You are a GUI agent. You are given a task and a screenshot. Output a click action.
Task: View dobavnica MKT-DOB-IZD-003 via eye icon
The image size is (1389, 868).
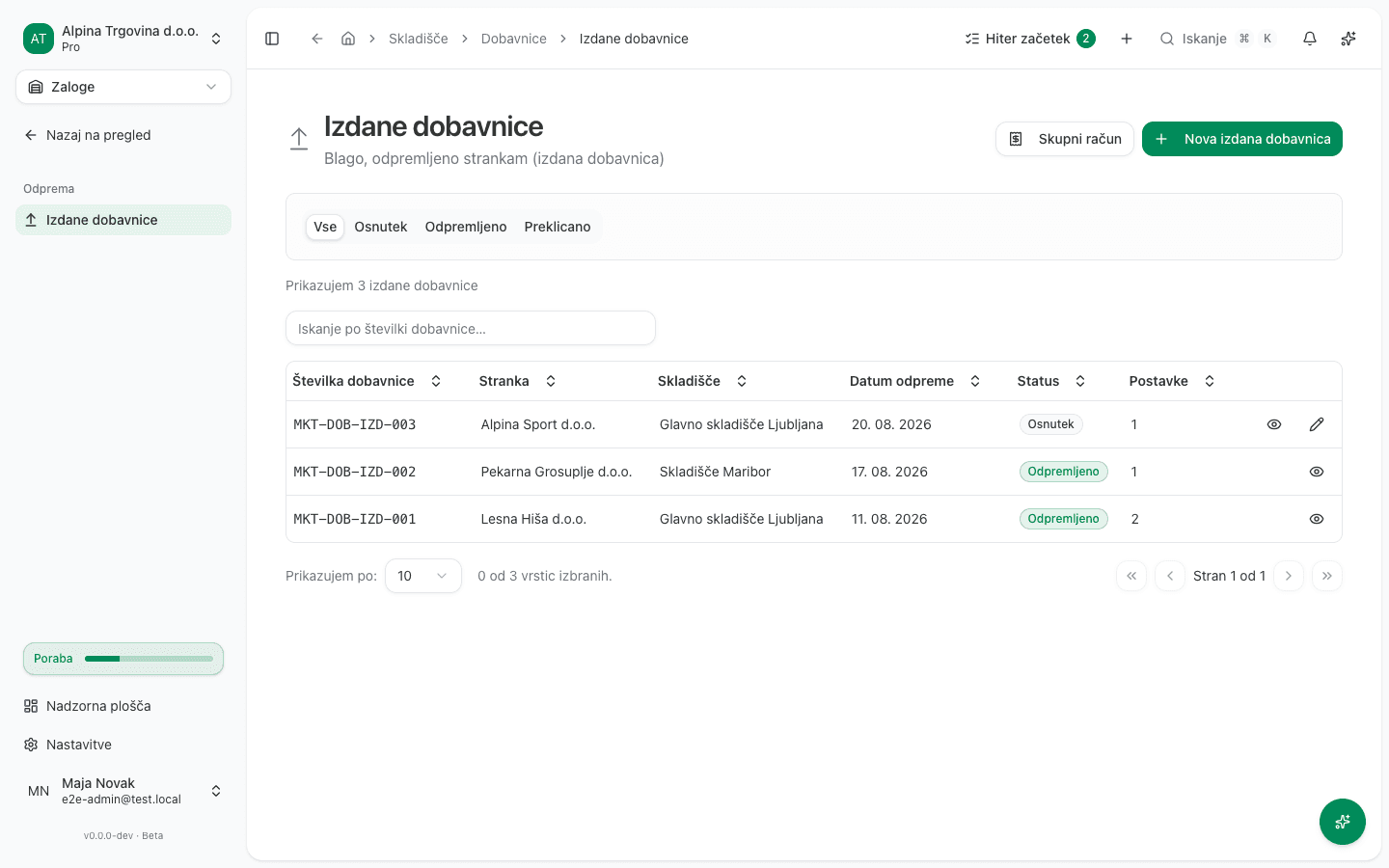(1274, 424)
